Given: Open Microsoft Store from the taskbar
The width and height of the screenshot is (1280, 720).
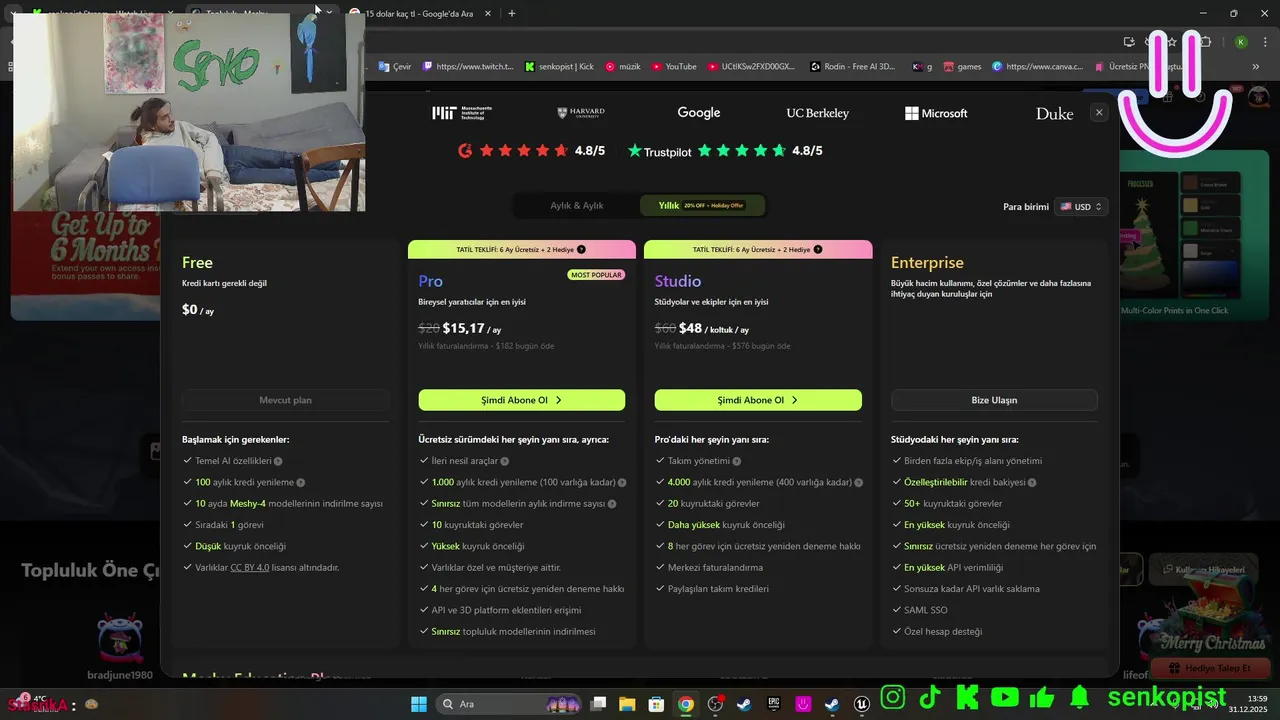Looking at the screenshot, I should pyautogui.click(x=656, y=704).
